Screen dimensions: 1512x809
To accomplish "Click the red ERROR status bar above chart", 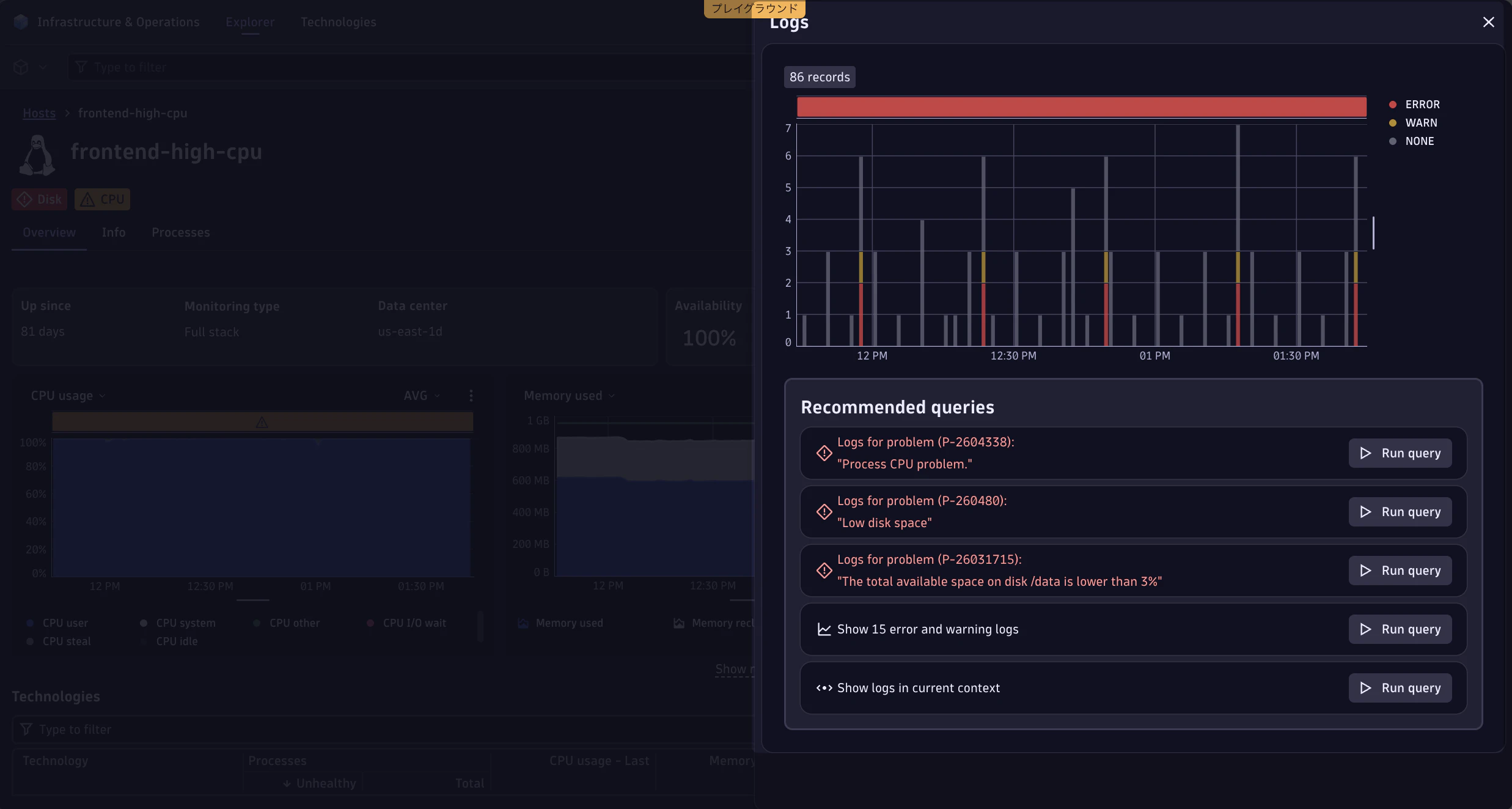I will click(1082, 106).
